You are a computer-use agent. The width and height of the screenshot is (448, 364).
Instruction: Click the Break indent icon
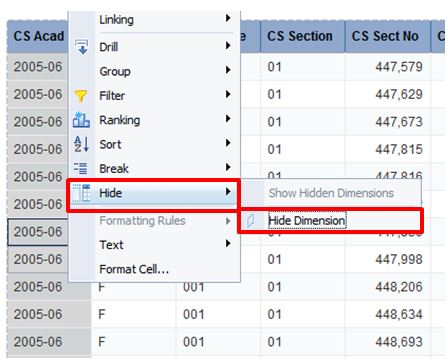tap(81, 169)
